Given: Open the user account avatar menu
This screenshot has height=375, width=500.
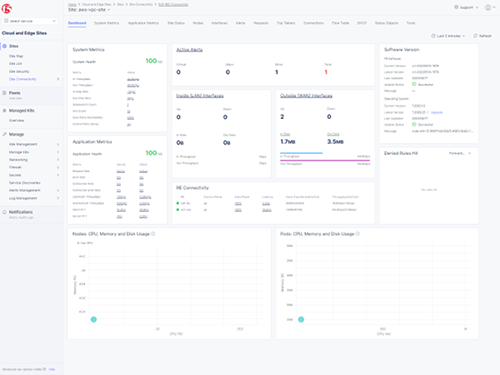Looking at the screenshot, I should (x=488, y=7).
